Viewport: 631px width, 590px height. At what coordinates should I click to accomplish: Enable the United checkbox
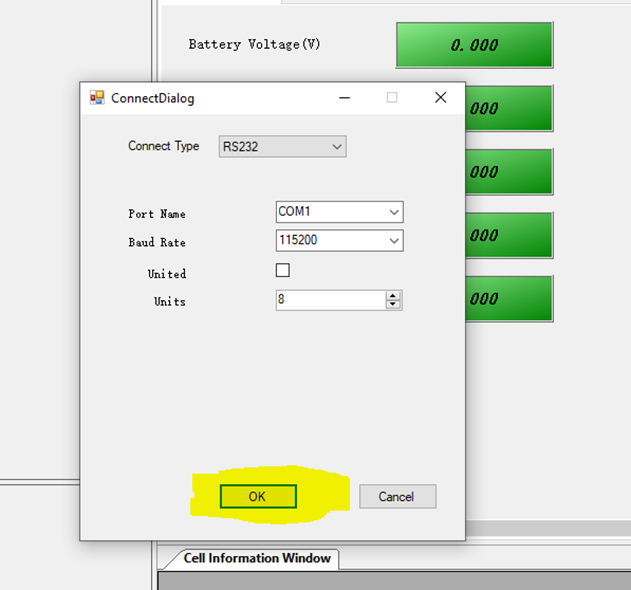[x=283, y=271]
